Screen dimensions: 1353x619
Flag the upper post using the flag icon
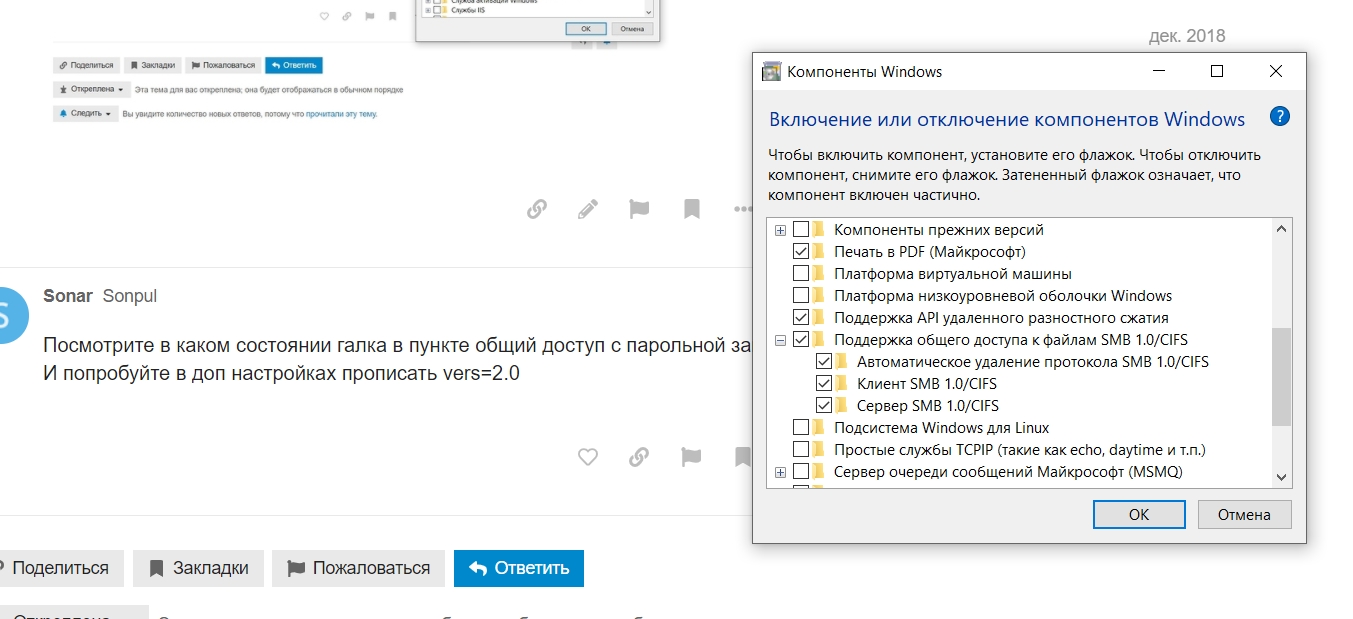pyautogui.click(x=639, y=209)
